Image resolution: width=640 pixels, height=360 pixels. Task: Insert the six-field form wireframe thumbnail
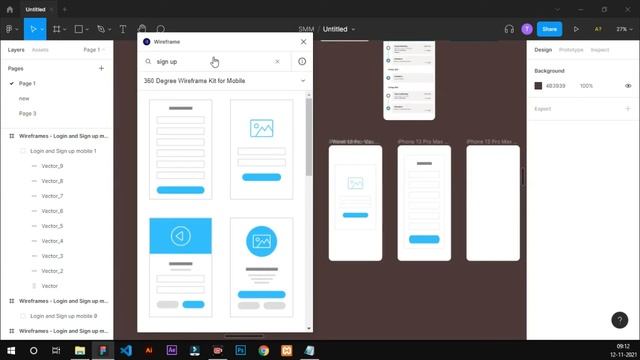coord(180,149)
